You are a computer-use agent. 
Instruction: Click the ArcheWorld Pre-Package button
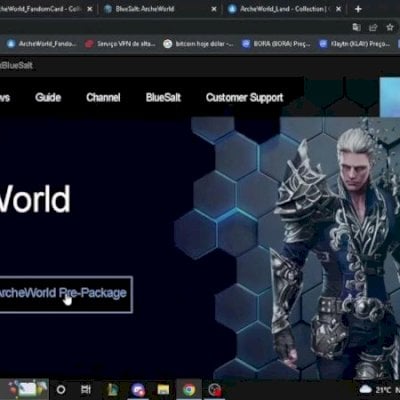point(66,294)
